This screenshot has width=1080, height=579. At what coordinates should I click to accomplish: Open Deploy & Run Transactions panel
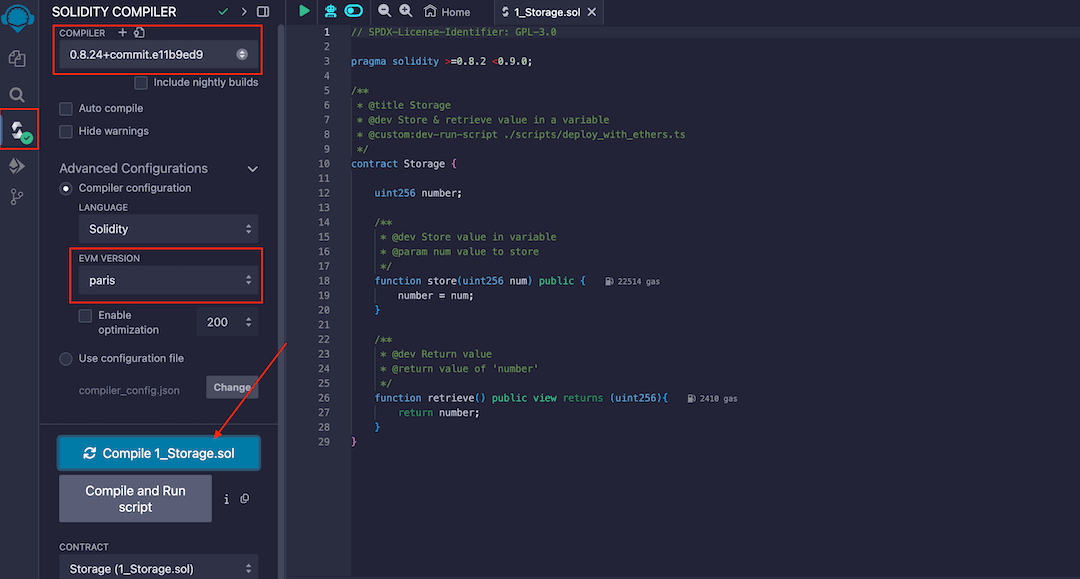click(x=16, y=165)
